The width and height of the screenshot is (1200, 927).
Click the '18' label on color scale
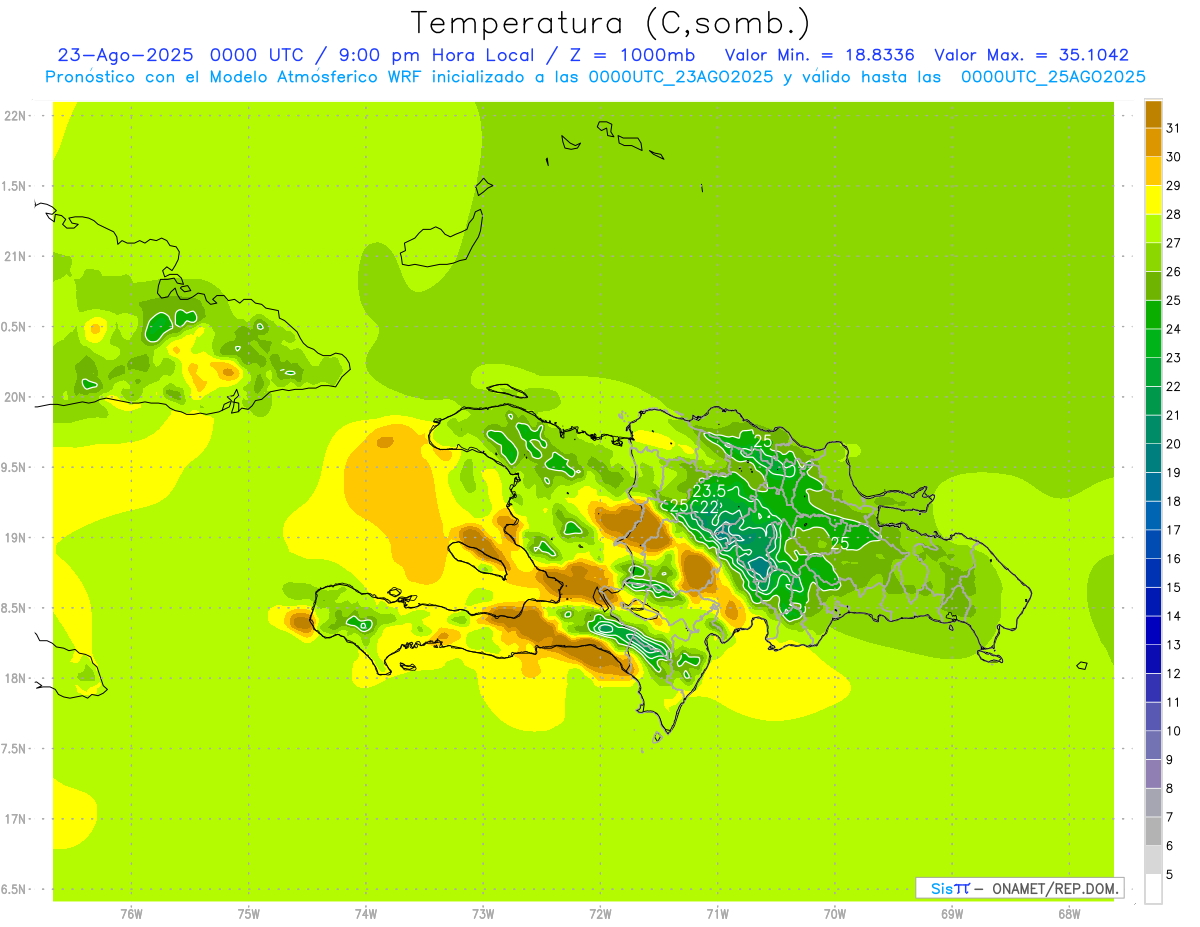[x=1173, y=501]
